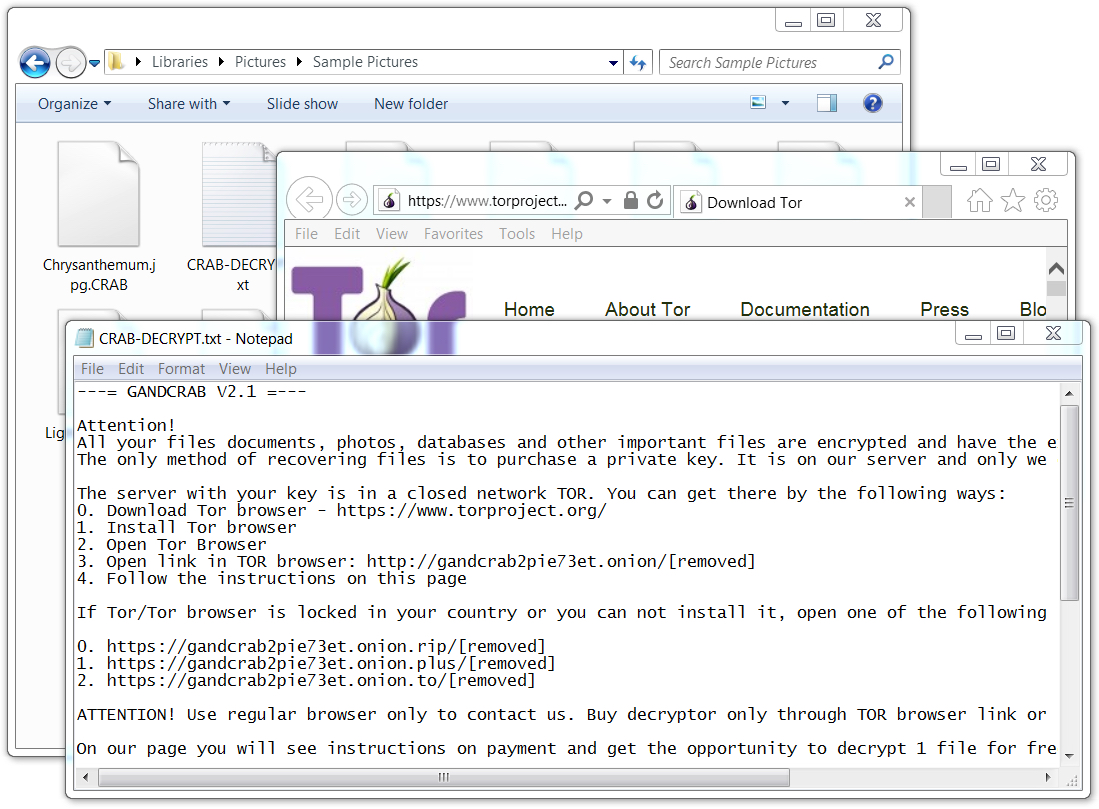
Task: Click Notepad vertical scrollbar up arrow
Action: [x=1069, y=393]
